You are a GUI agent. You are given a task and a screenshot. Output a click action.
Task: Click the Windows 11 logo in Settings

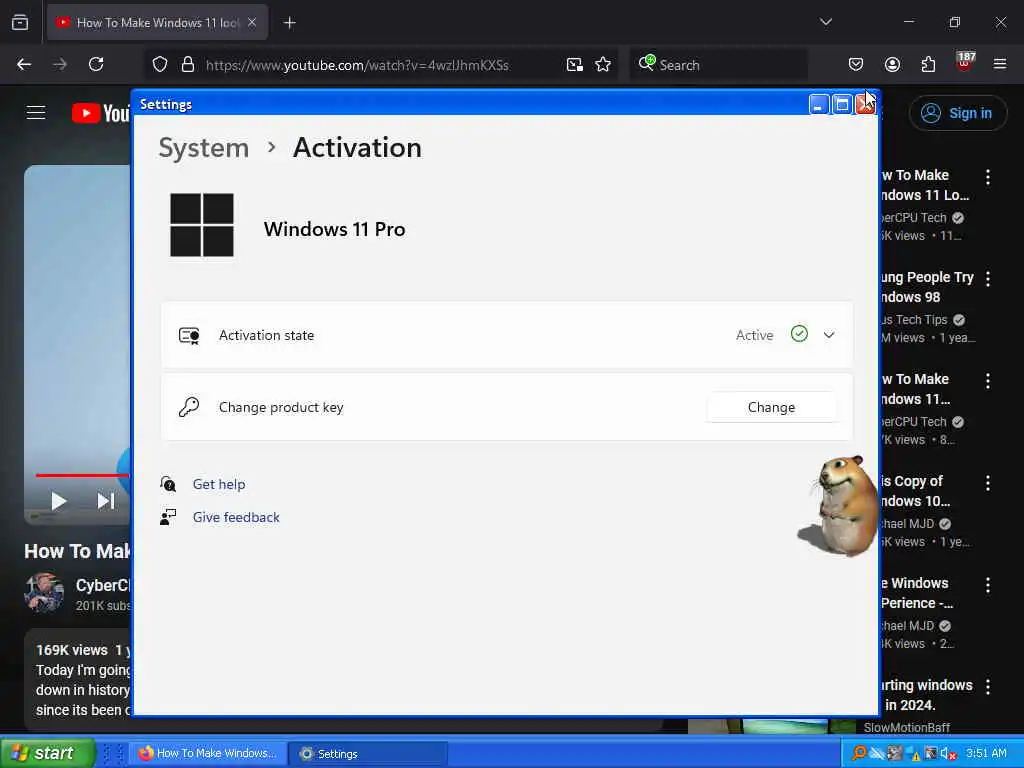pos(202,225)
